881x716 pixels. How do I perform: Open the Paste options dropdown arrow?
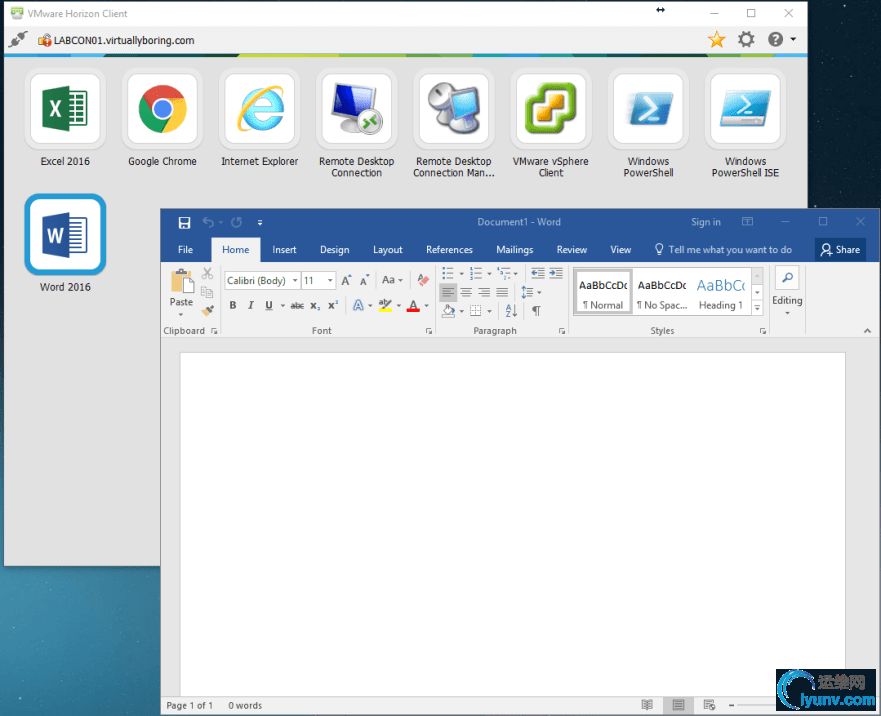[181, 315]
